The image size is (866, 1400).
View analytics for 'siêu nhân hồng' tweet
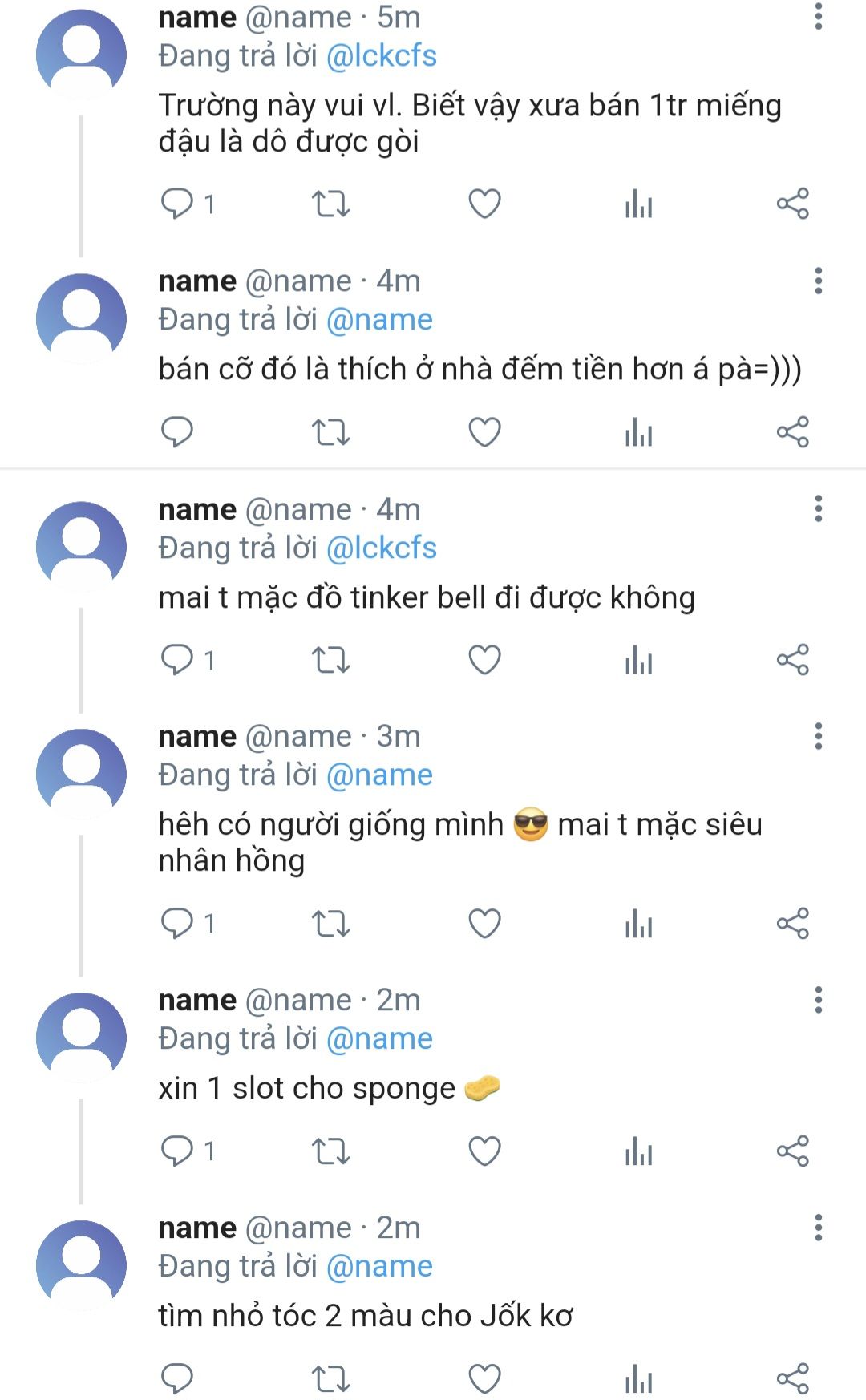(638, 924)
